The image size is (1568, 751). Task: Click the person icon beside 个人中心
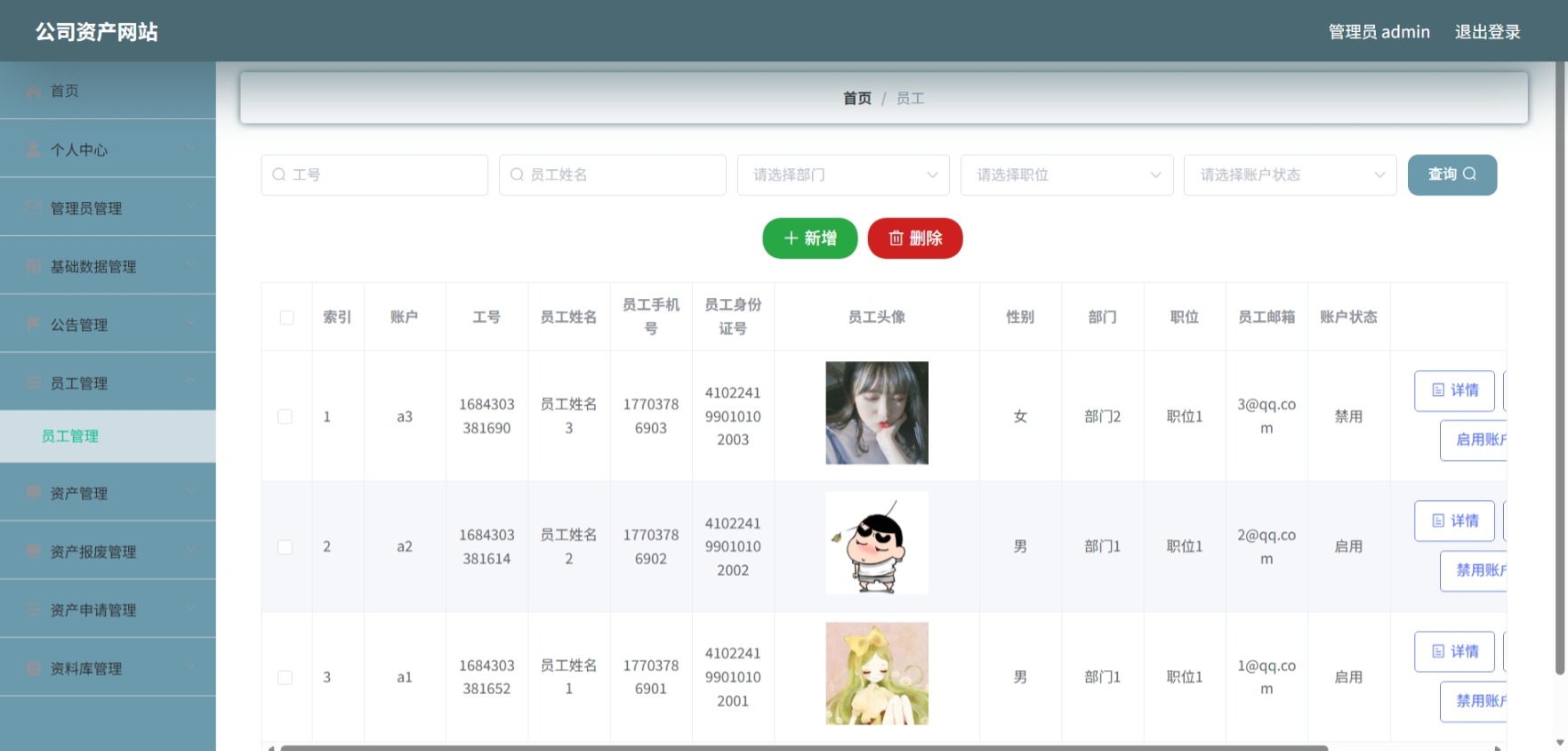[33, 149]
